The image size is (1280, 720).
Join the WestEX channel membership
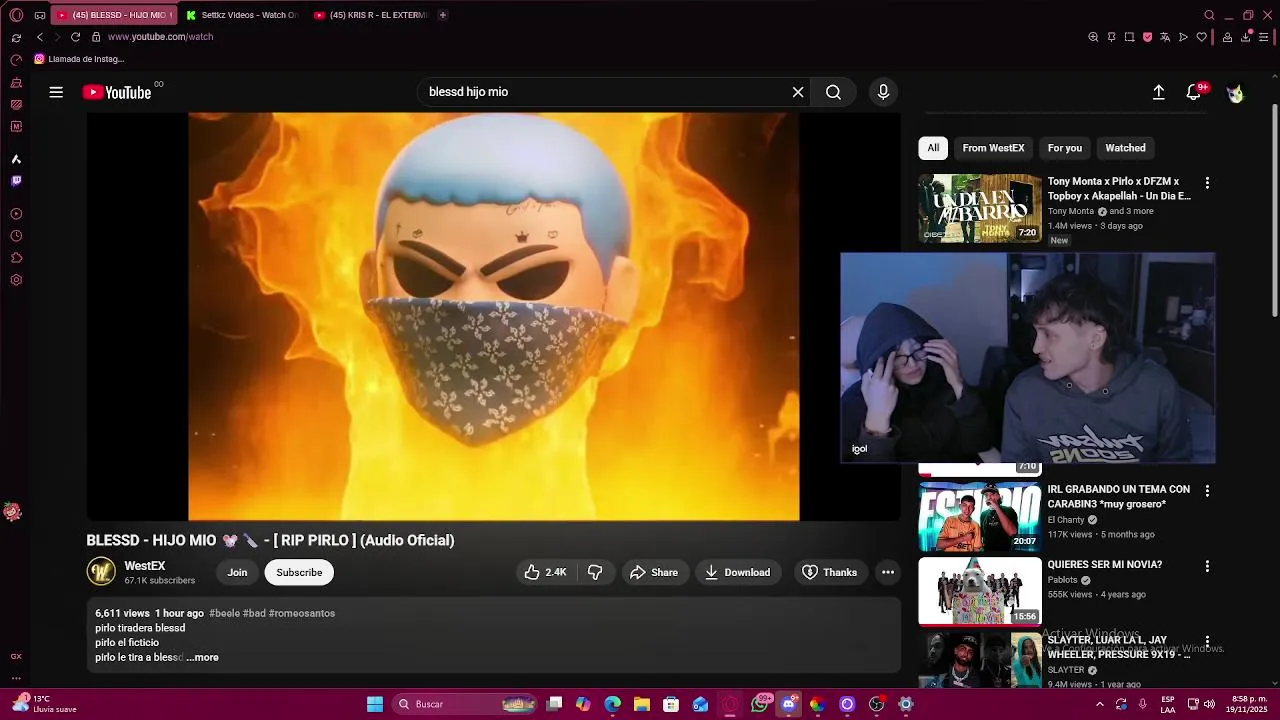point(237,572)
